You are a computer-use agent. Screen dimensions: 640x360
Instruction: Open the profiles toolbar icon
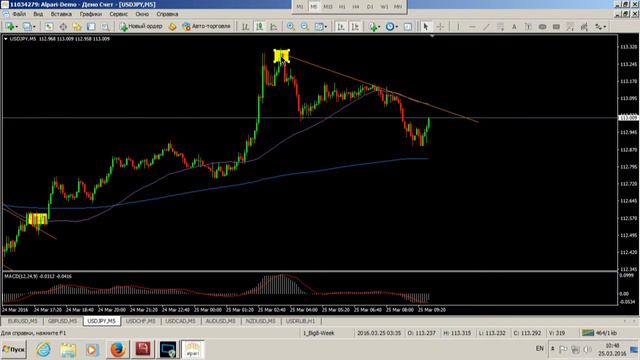click(x=27, y=27)
